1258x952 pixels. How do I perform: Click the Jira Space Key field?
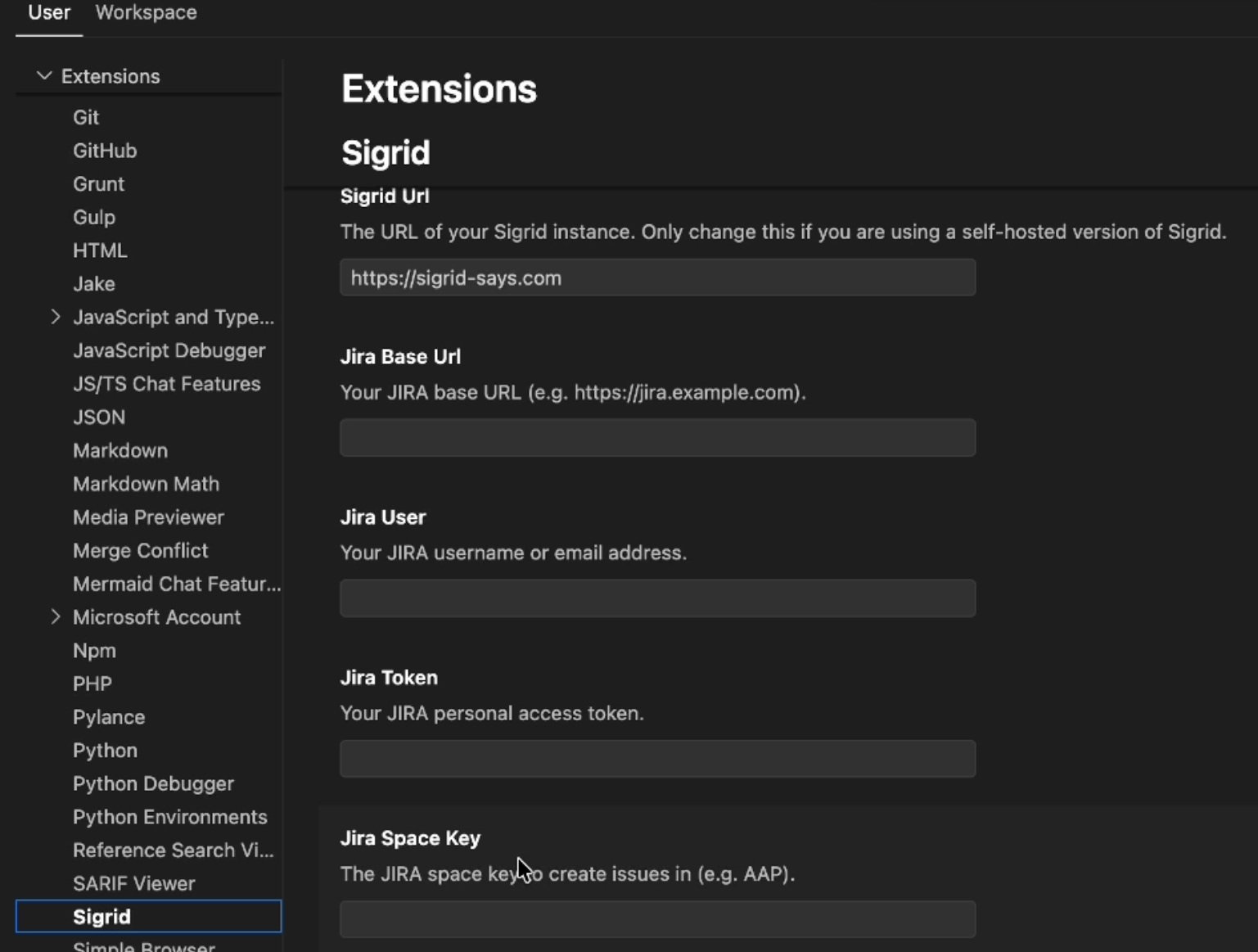pos(657,919)
